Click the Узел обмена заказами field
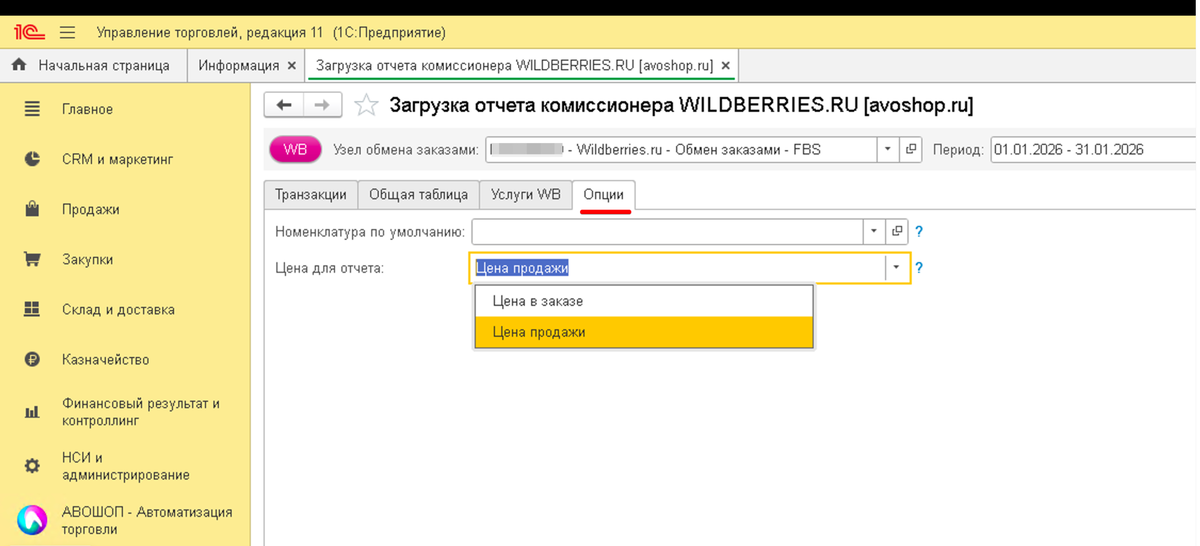This screenshot has height=546, width=1200. click(680, 150)
